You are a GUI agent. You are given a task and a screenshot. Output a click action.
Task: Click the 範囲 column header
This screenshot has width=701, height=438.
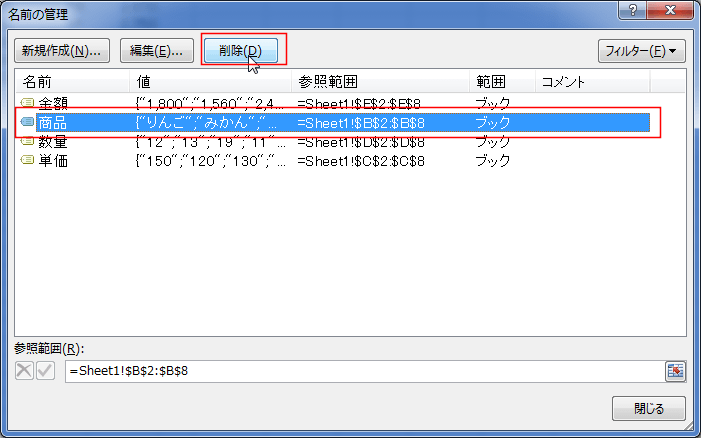(x=503, y=81)
